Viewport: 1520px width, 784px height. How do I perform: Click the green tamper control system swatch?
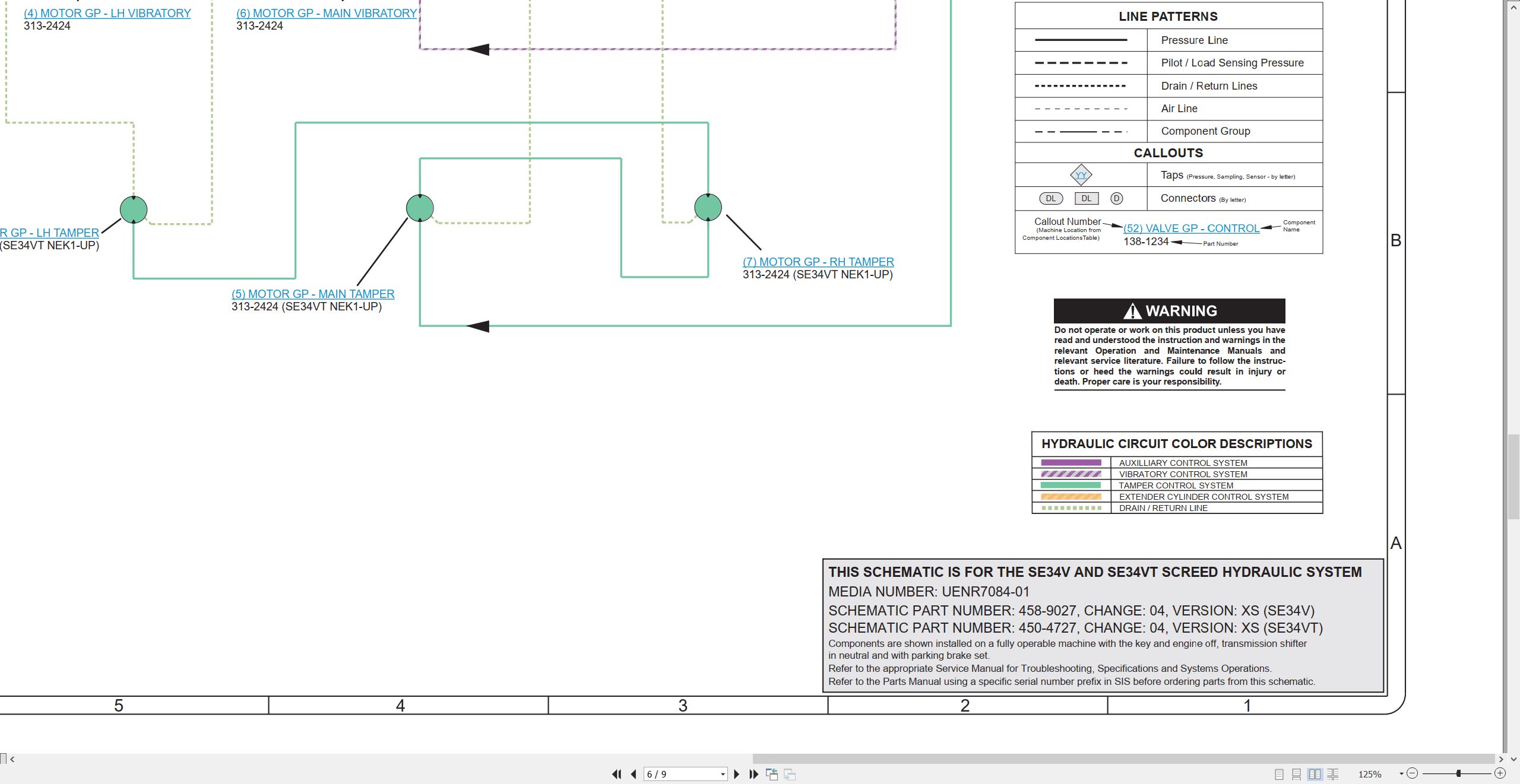pyautogui.click(x=1071, y=485)
